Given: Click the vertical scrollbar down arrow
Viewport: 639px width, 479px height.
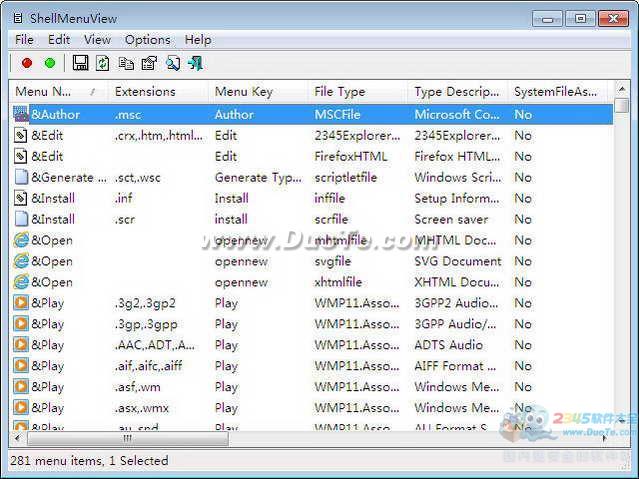Looking at the screenshot, I should [619, 423].
